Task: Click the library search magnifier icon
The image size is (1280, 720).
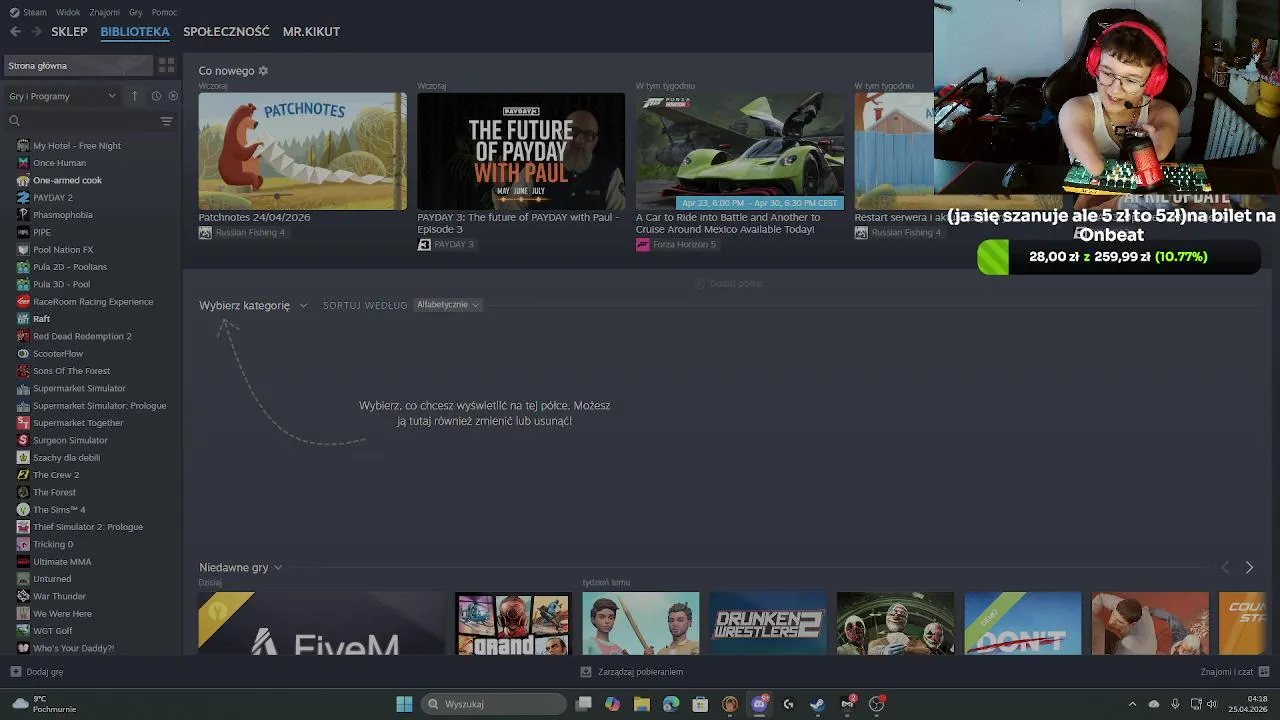Action: [14, 121]
